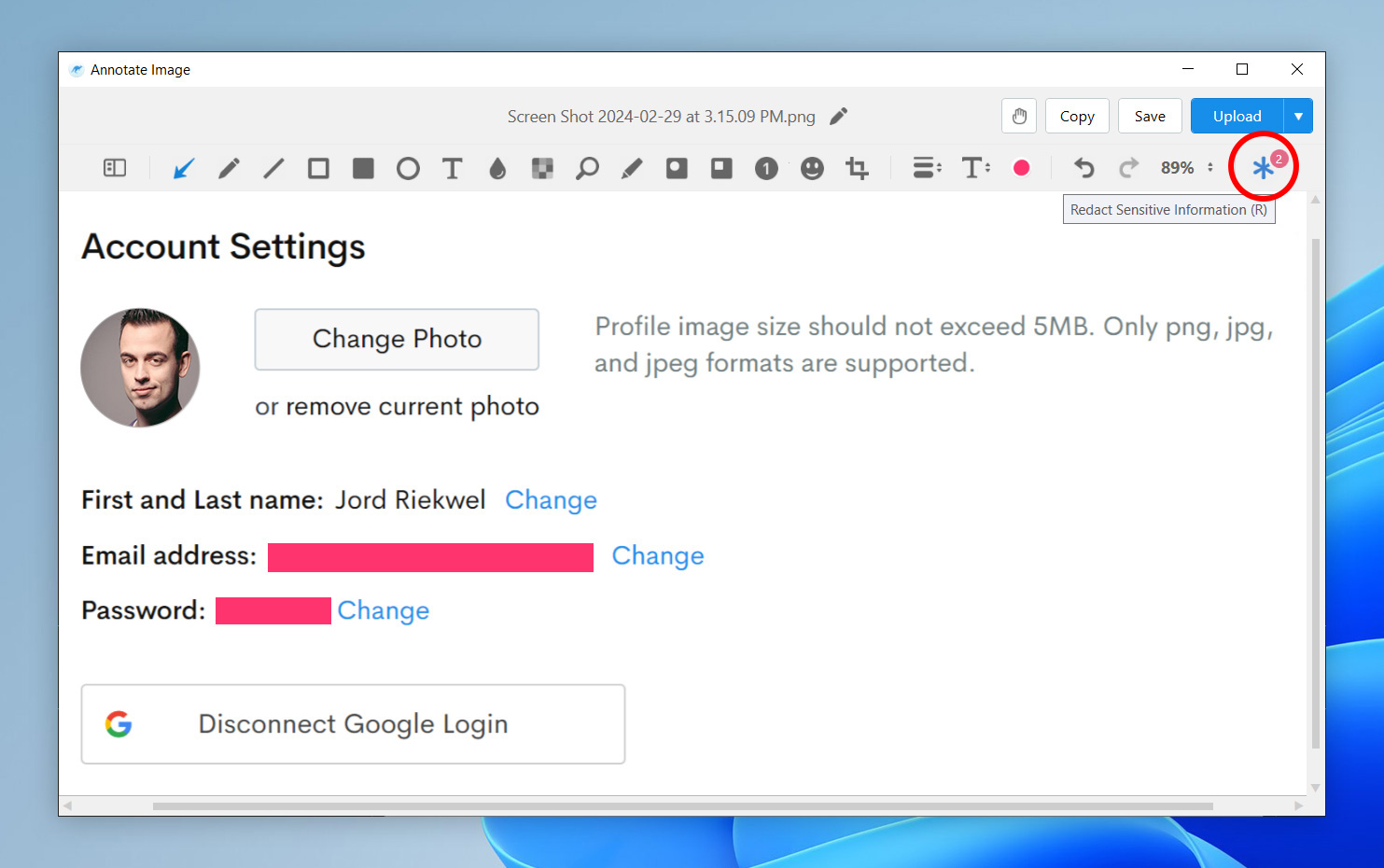Screen dimensions: 1384x868
Task: Select the Crop tool
Action: (x=856, y=168)
